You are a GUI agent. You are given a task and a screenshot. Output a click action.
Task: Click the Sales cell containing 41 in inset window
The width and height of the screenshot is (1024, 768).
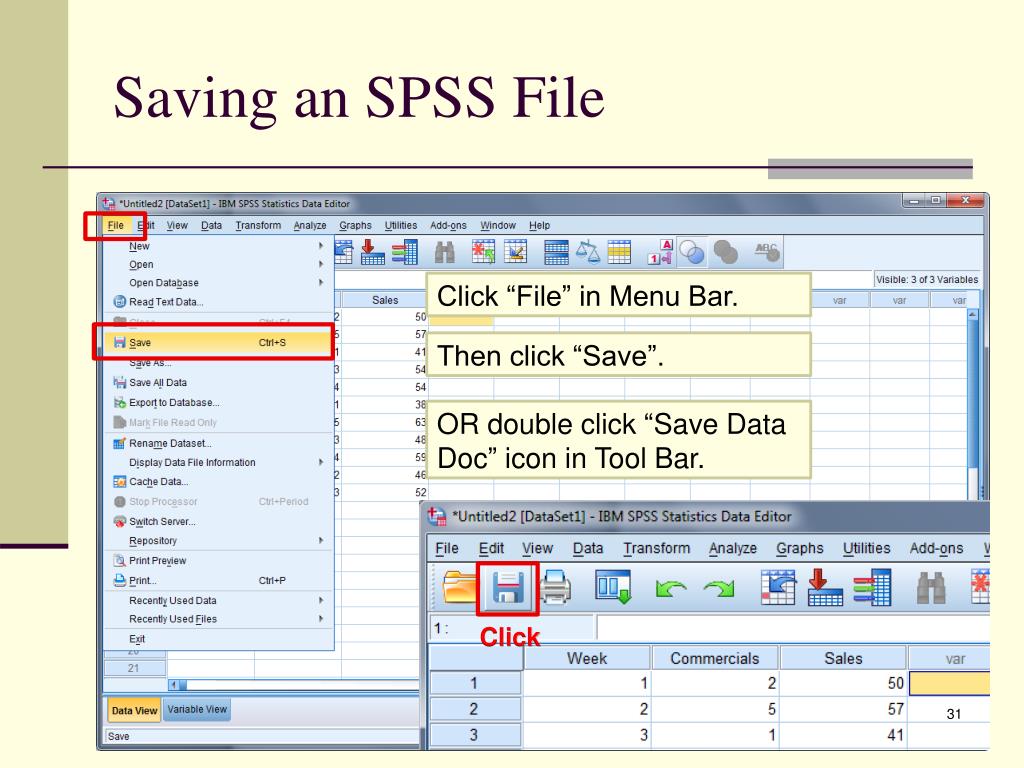tap(842, 735)
